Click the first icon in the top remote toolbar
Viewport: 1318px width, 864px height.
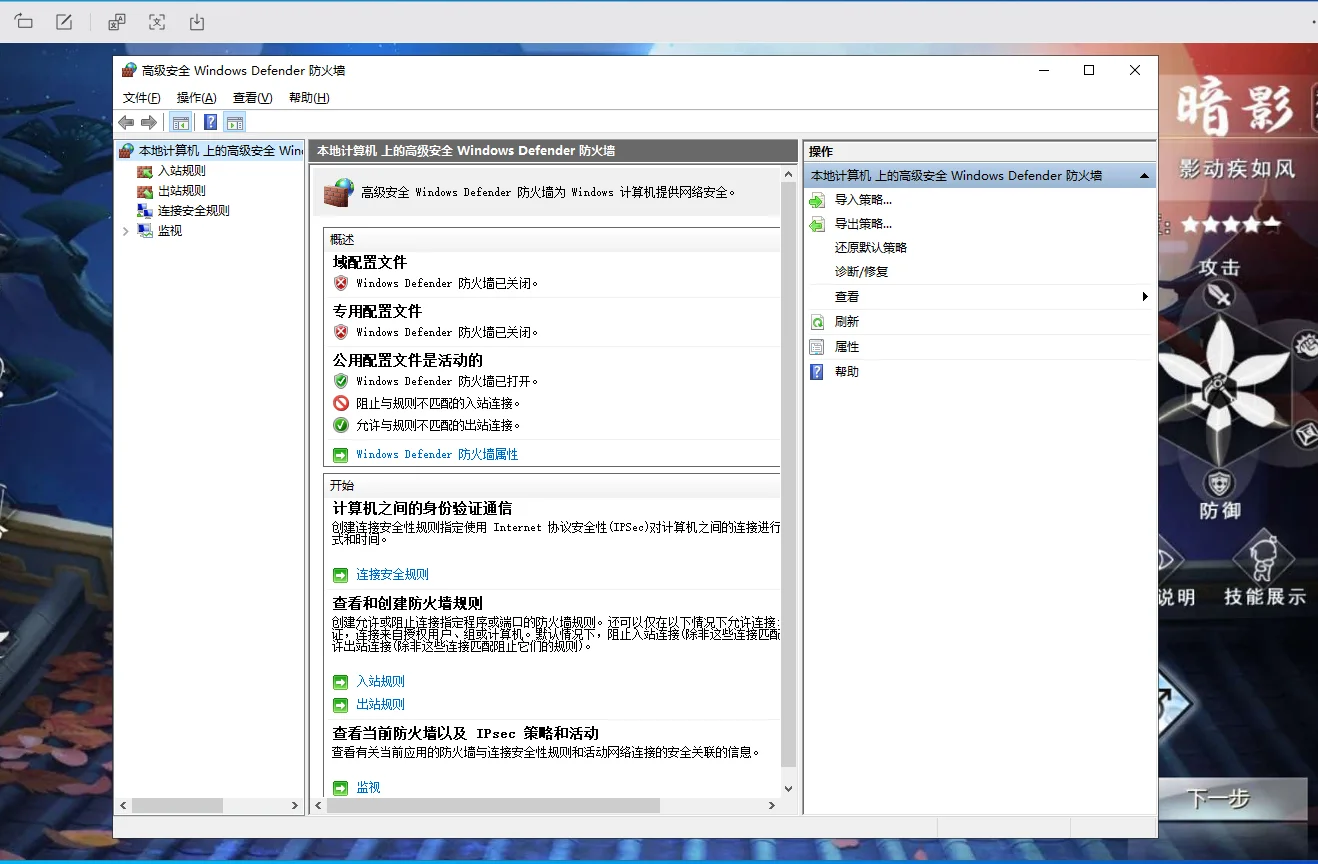(x=24, y=22)
